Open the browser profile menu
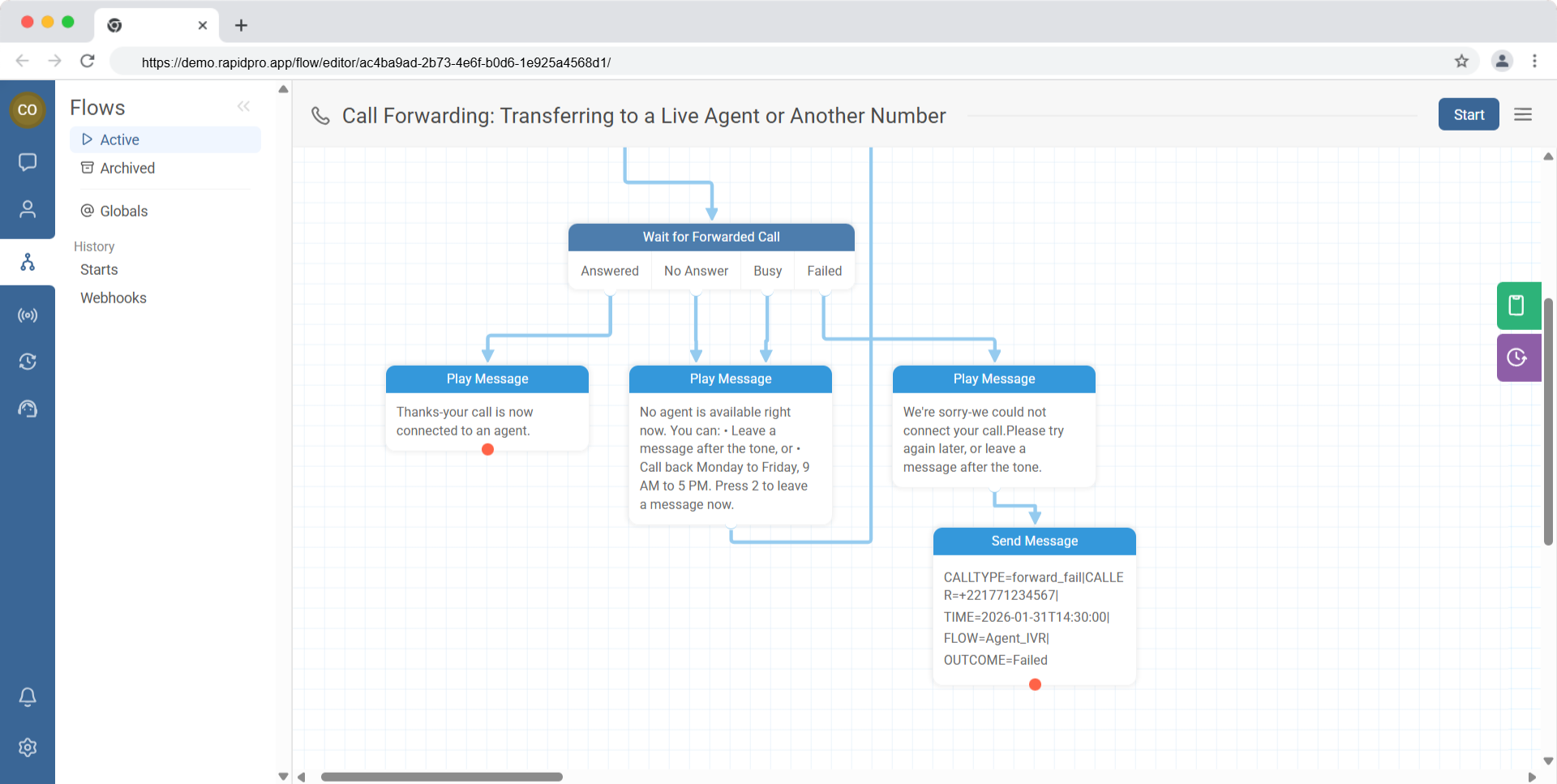This screenshot has width=1557, height=784. (x=1502, y=61)
